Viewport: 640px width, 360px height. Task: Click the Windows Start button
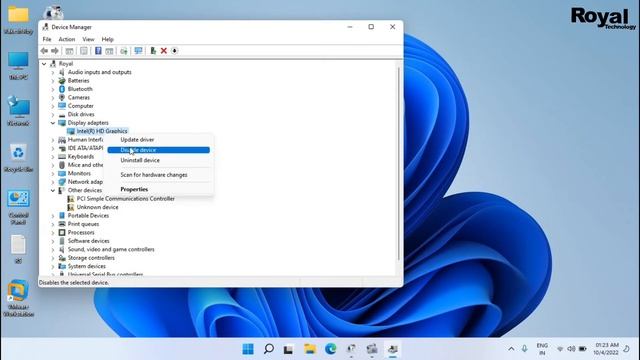click(248, 349)
